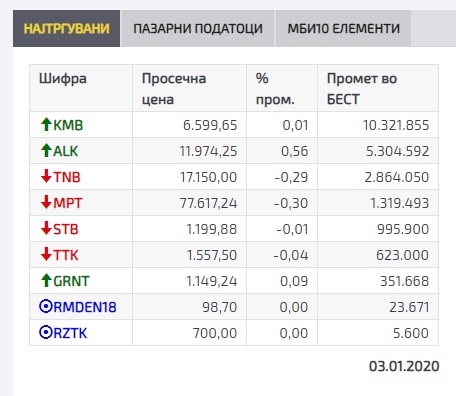Click the green up arrow beside GRNT
Viewport: 456px width, 396px height.
point(46,280)
